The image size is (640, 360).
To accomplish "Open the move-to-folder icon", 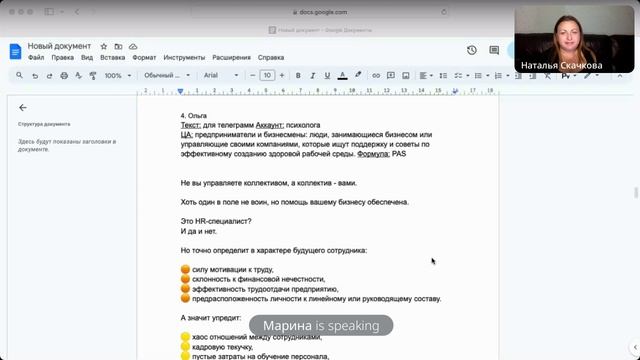I will point(118,47).
